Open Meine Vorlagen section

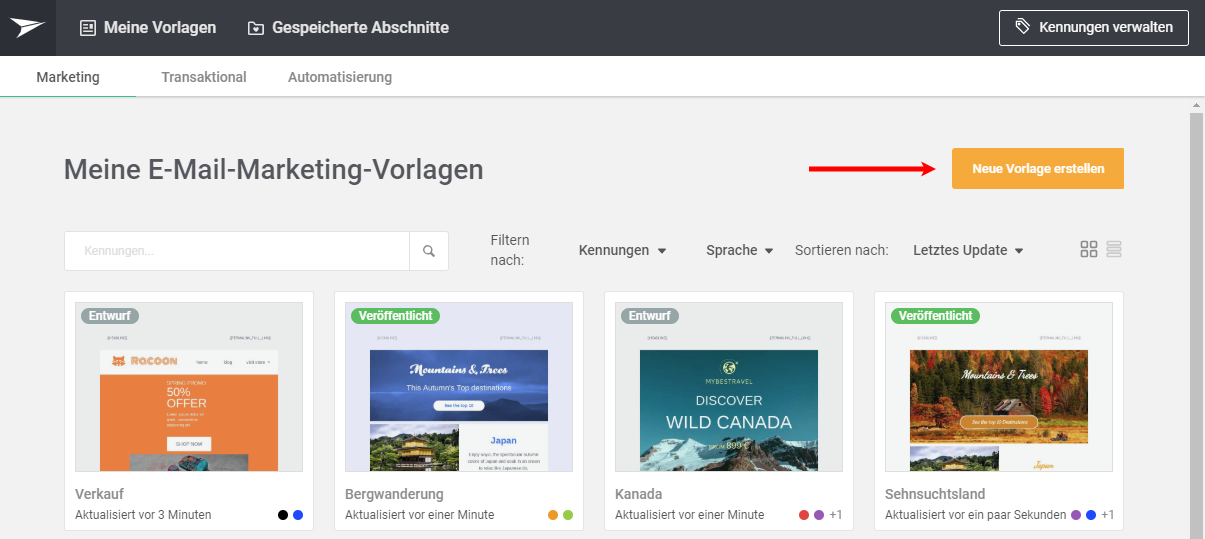tap(148, 28)
